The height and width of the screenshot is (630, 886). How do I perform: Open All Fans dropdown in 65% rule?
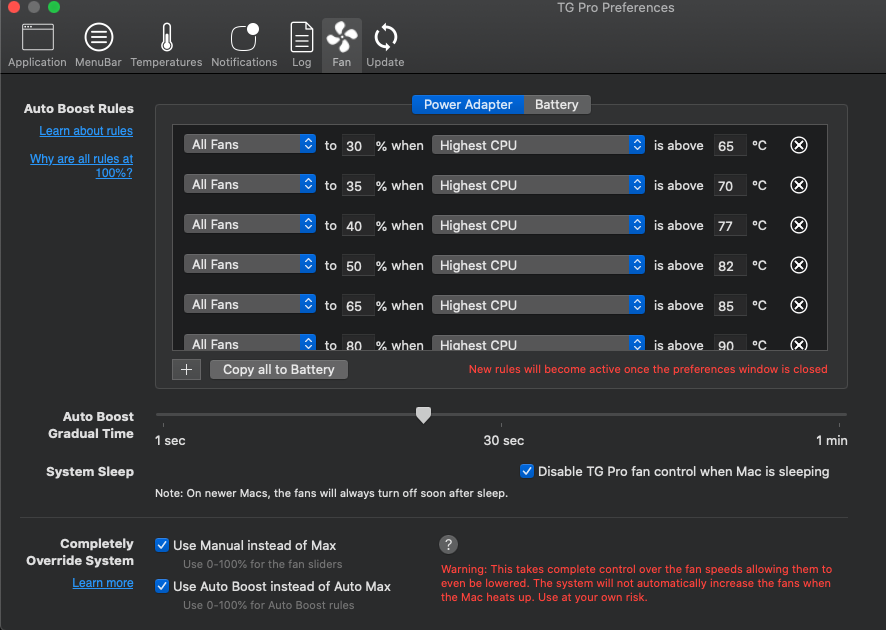pos(250,305)
